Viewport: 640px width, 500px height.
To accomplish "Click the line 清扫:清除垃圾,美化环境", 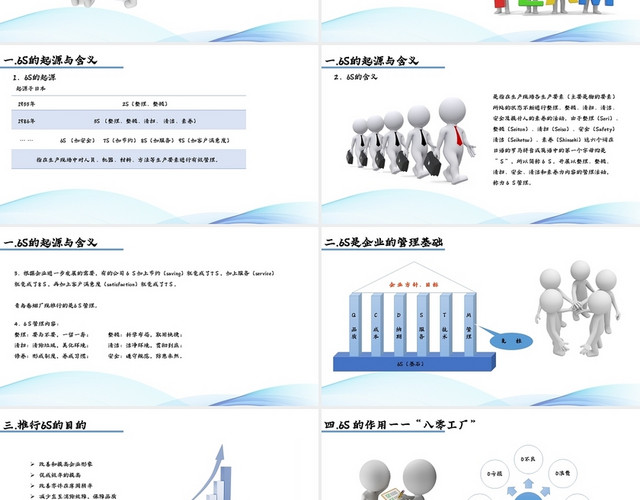I will click(52, 345).
